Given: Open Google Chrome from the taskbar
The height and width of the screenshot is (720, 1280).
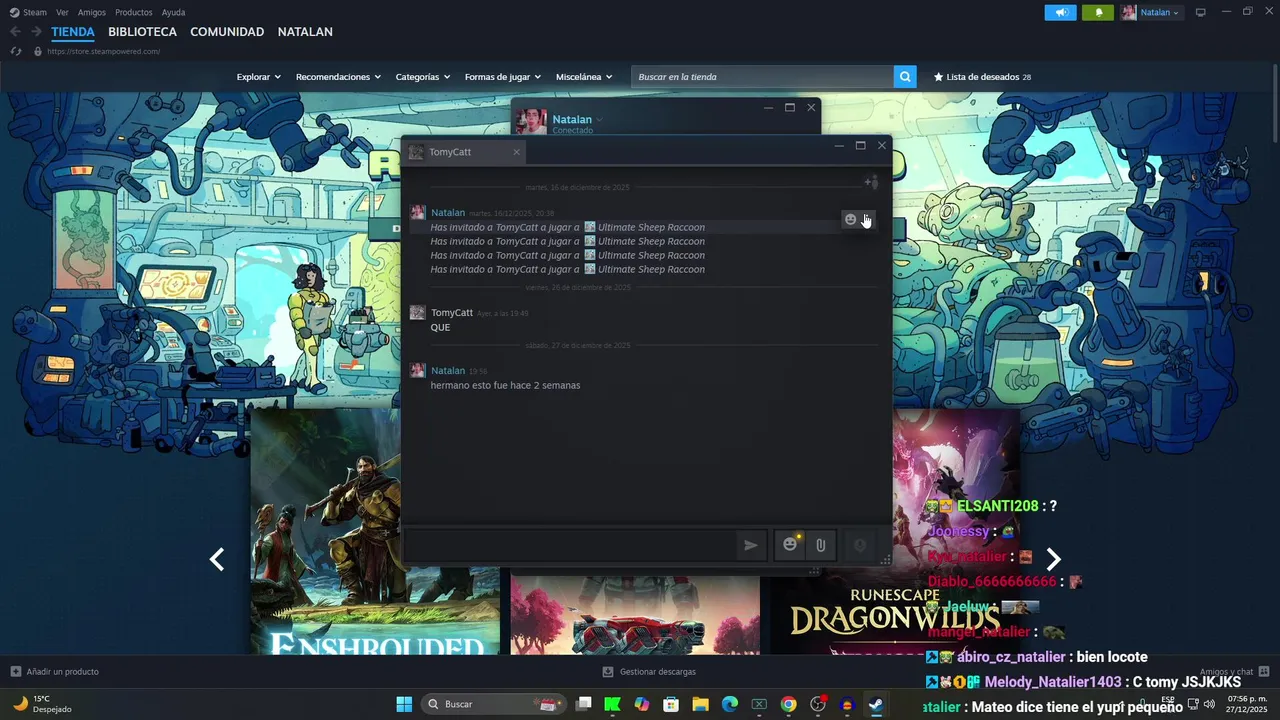Looking at the screenshot, I should pos(788,704).
